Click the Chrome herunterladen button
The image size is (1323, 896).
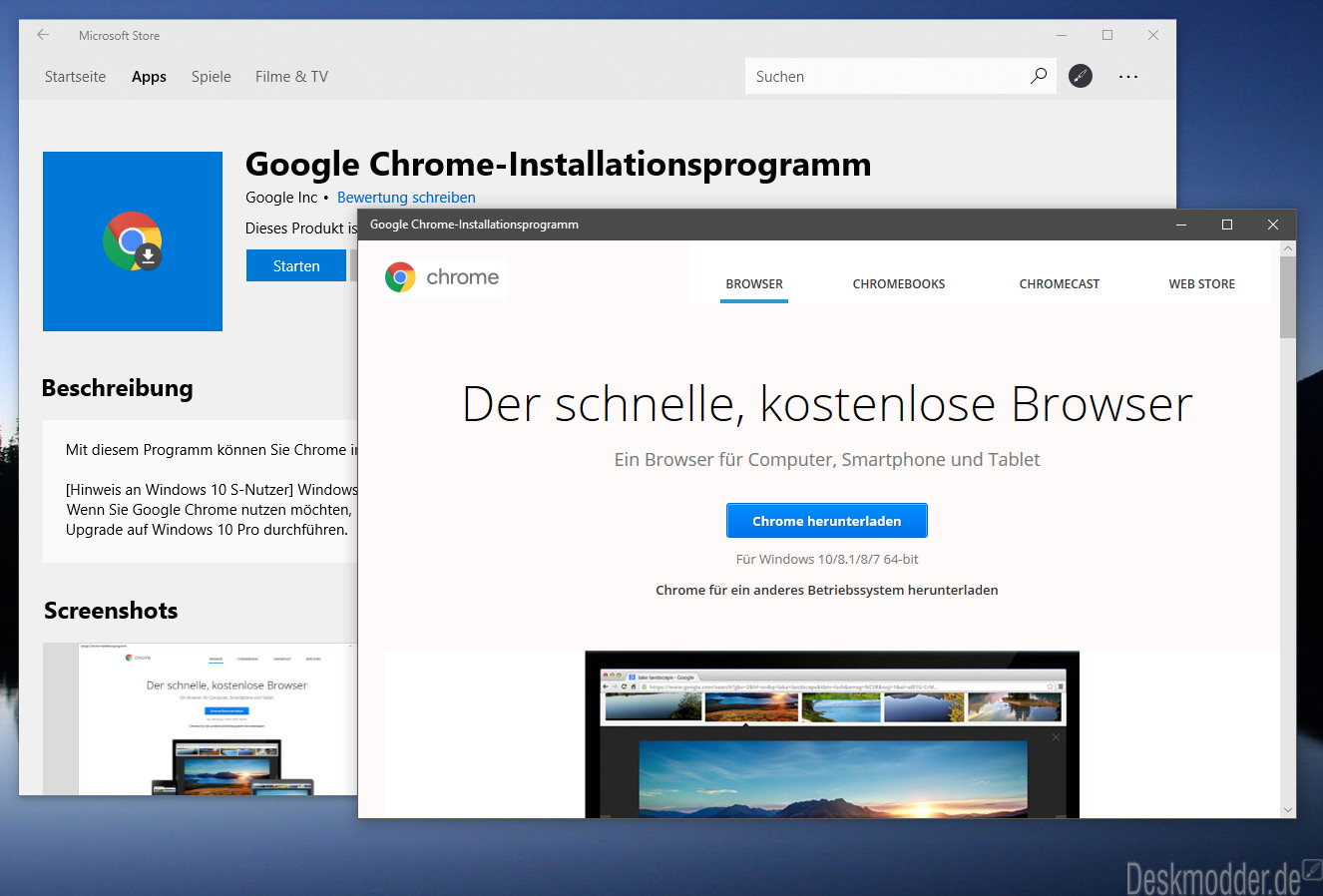point(827,521)
